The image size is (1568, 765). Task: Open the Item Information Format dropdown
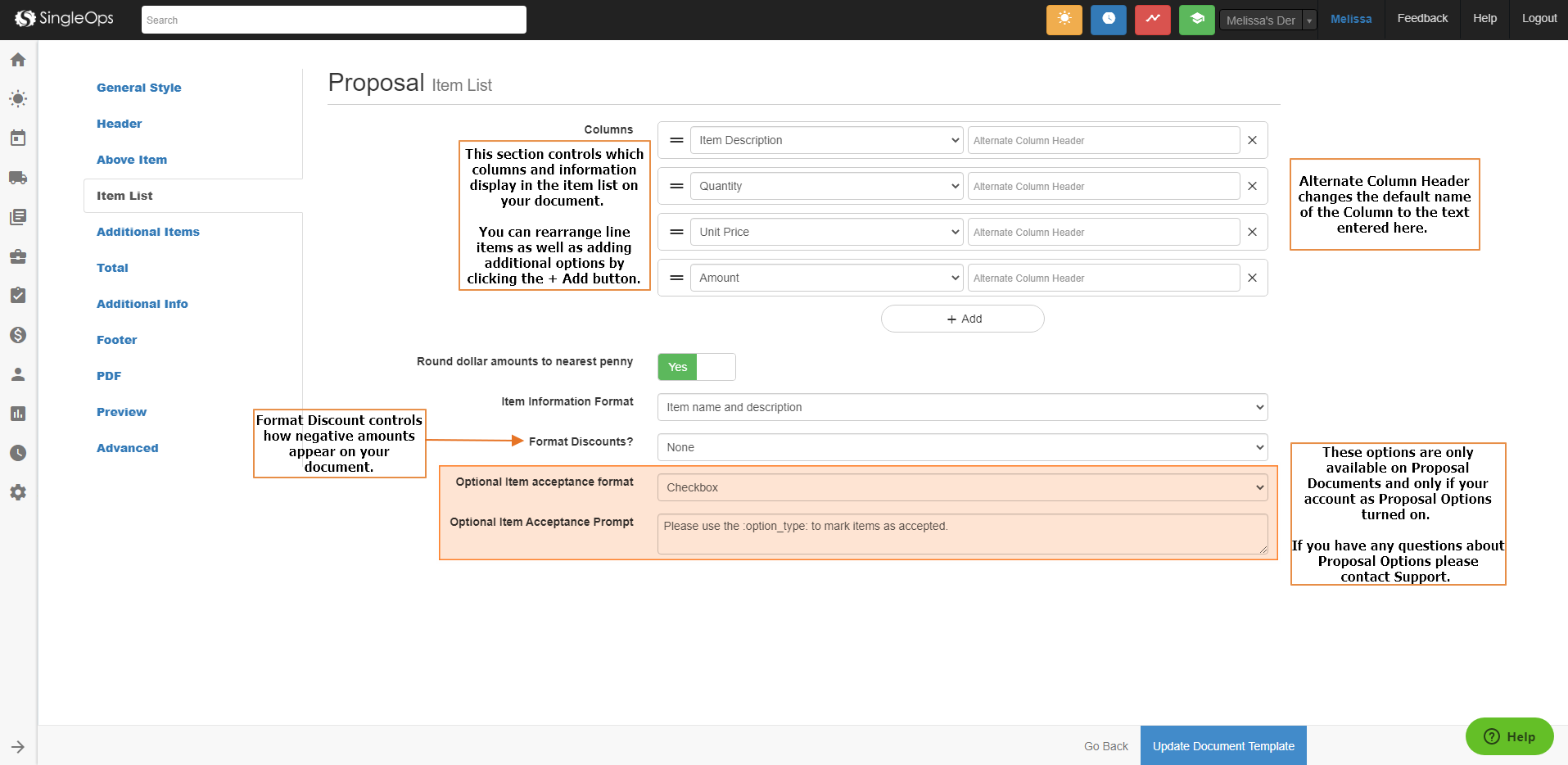click(x=962, y=407)
